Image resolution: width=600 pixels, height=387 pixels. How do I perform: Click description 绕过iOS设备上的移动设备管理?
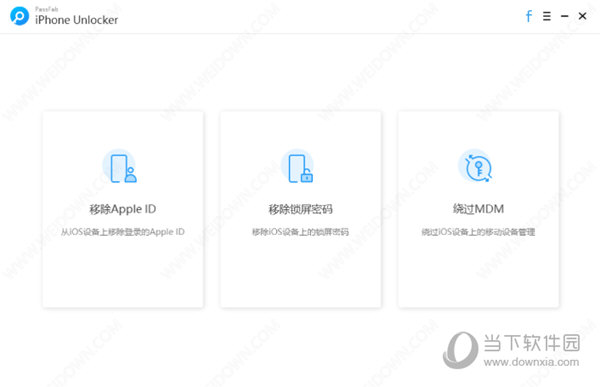point(478,232)
